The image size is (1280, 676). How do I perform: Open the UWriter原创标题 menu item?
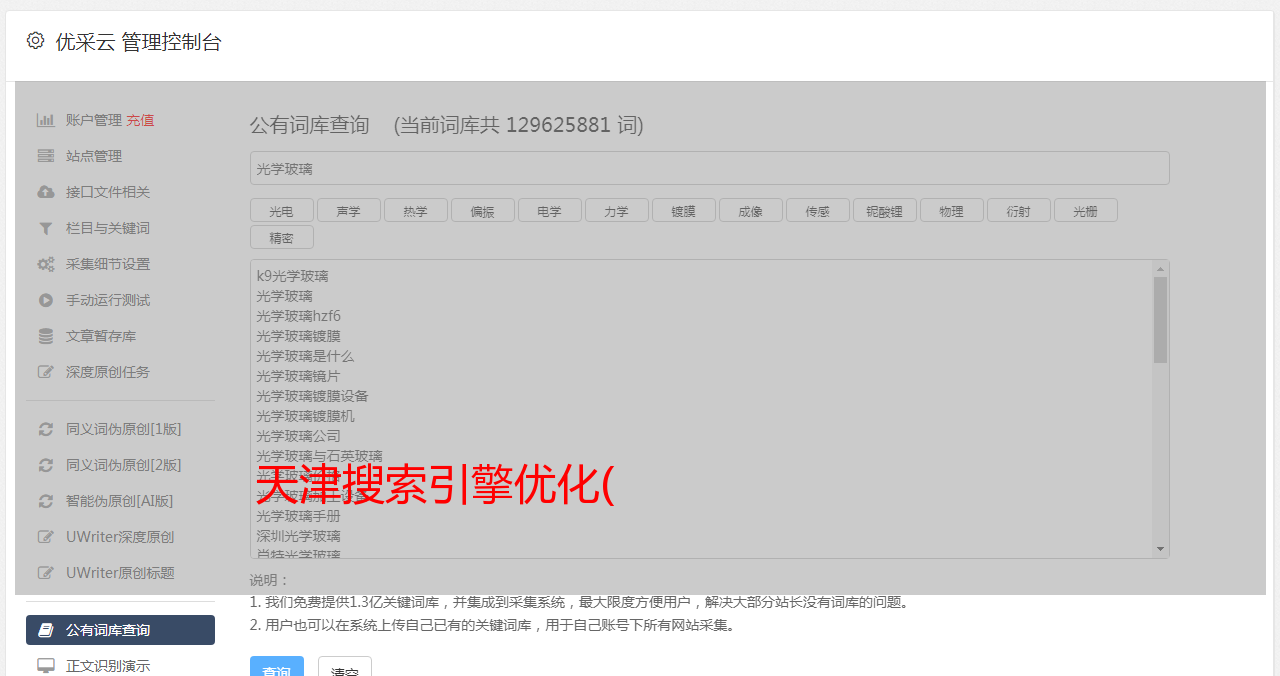pos(120,573)
